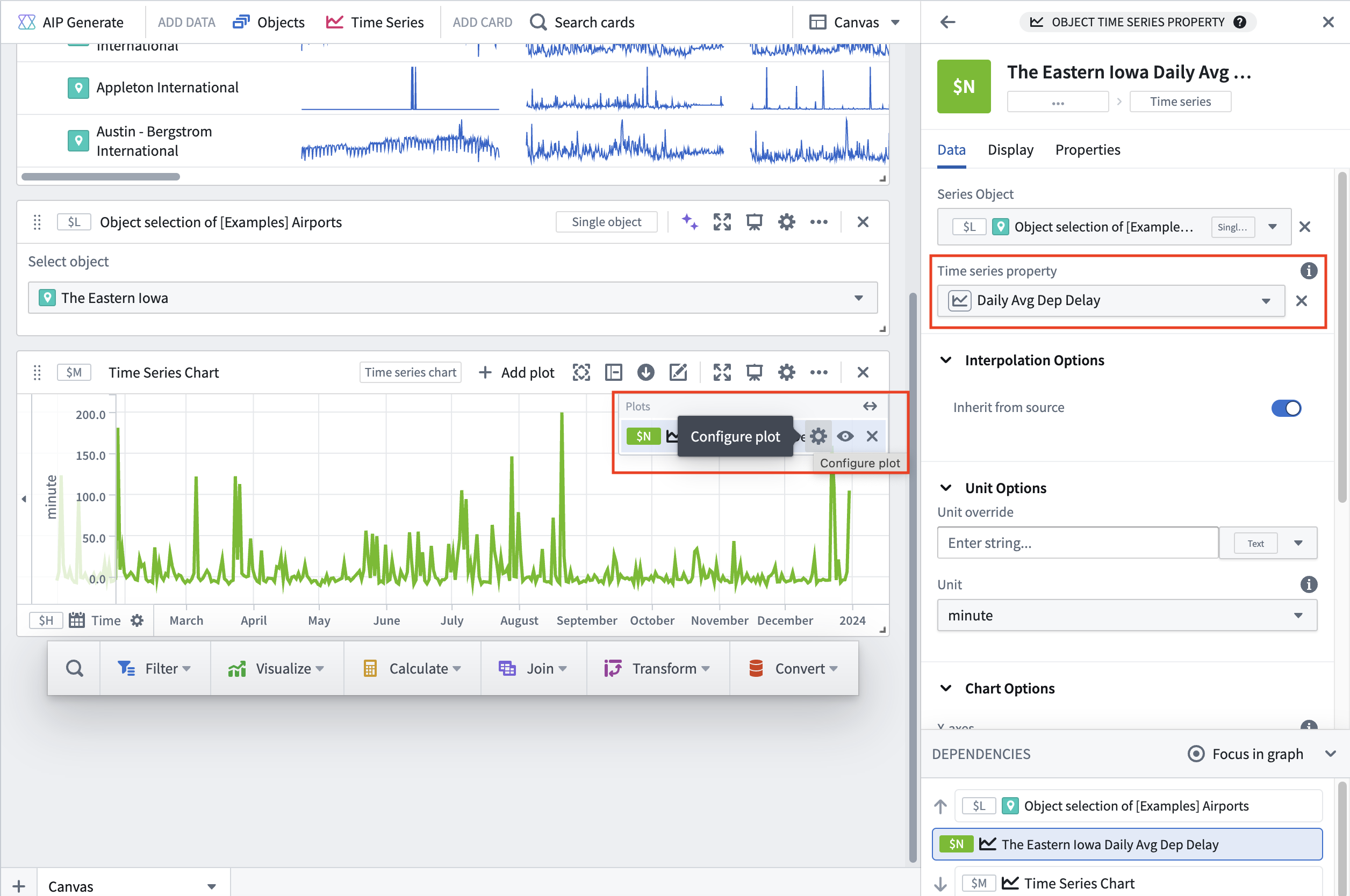1350x896 pixels.
Task: Remove the $N plot from the chart
Action: 872,437
